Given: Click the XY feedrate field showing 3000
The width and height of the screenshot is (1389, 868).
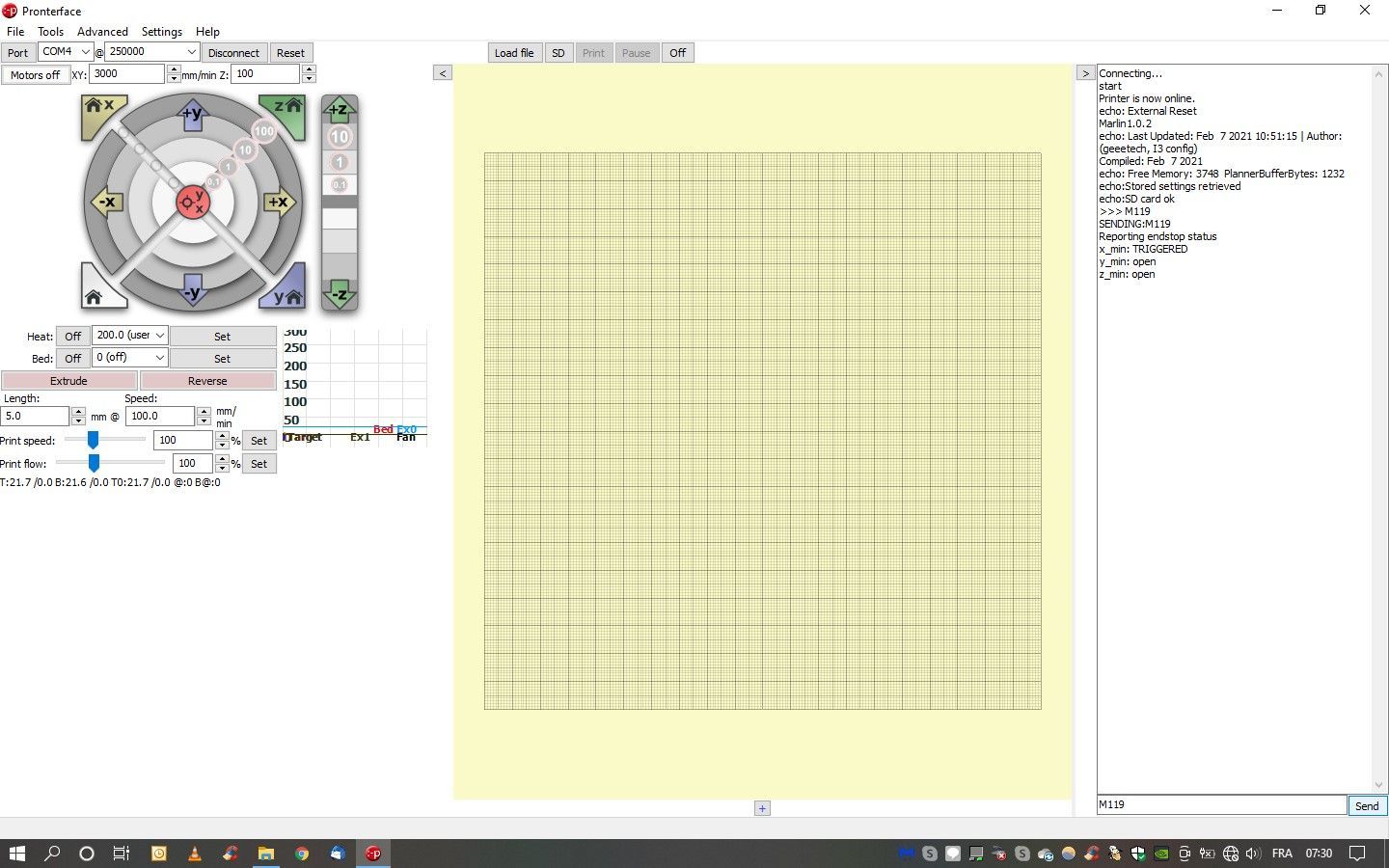Looking at the screenshot, I should (x=127, y=73).
